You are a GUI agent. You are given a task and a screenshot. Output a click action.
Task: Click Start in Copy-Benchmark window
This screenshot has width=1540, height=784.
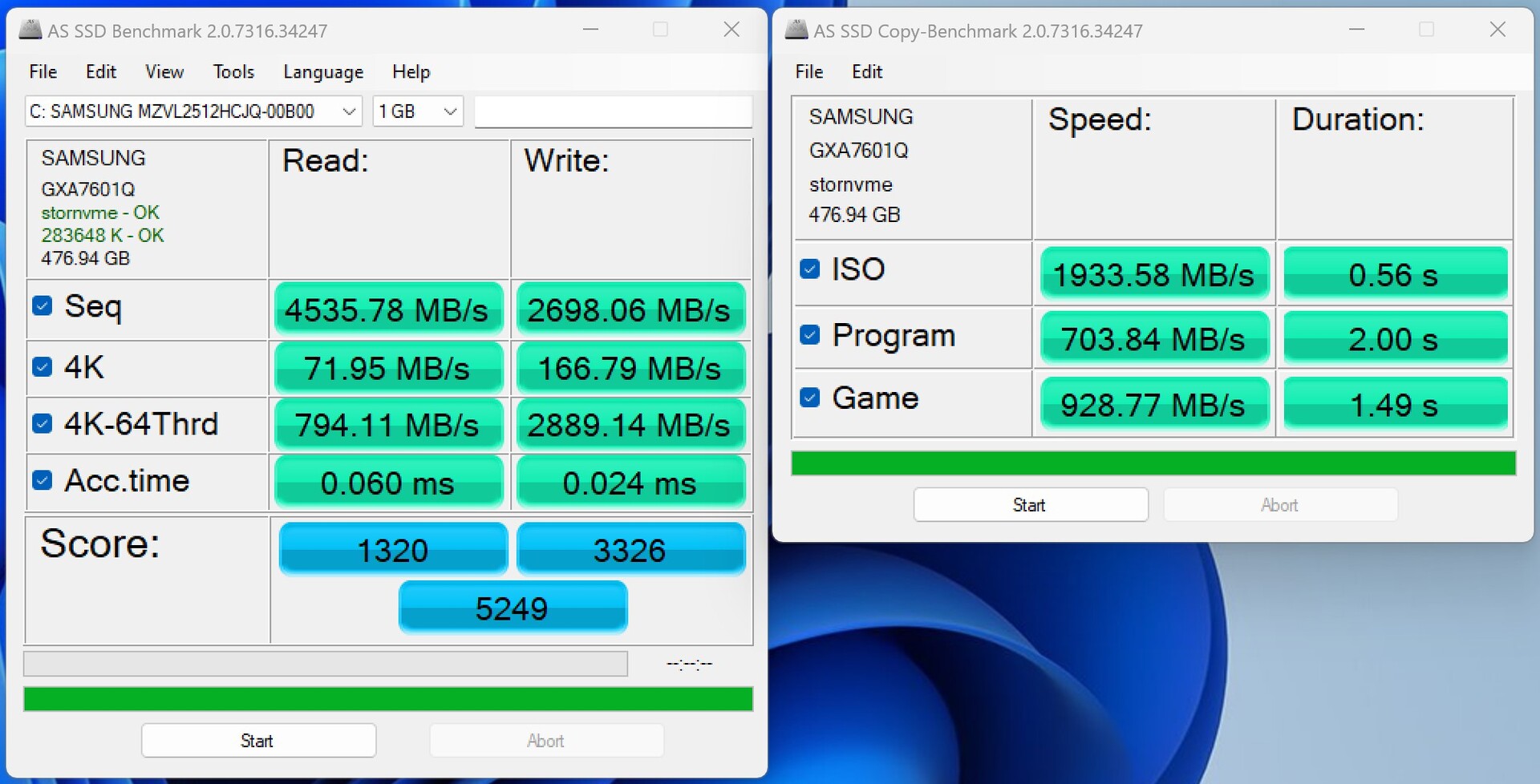(x=1031, y=505)
